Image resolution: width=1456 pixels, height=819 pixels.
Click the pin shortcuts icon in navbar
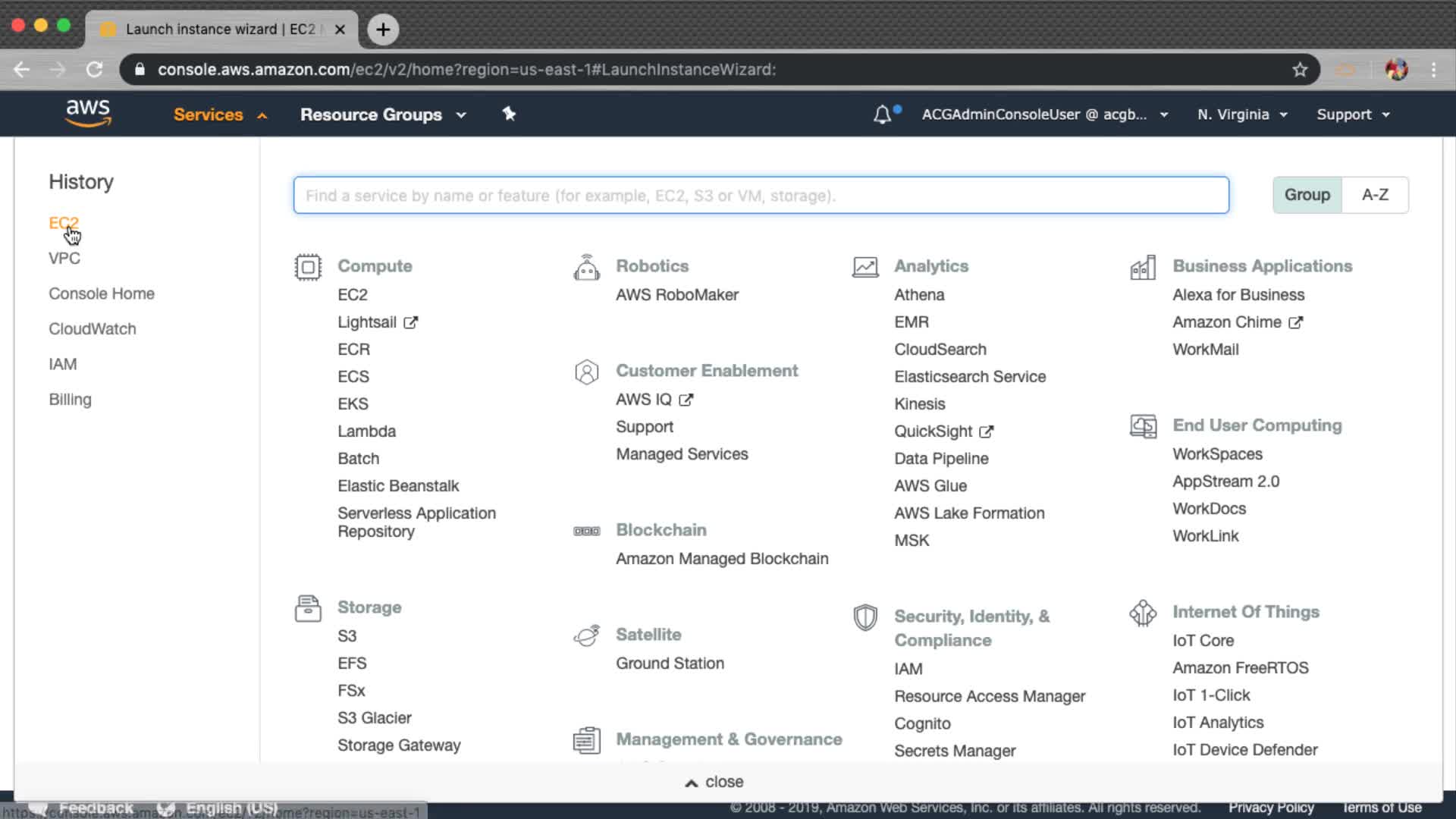coord(509,114)
